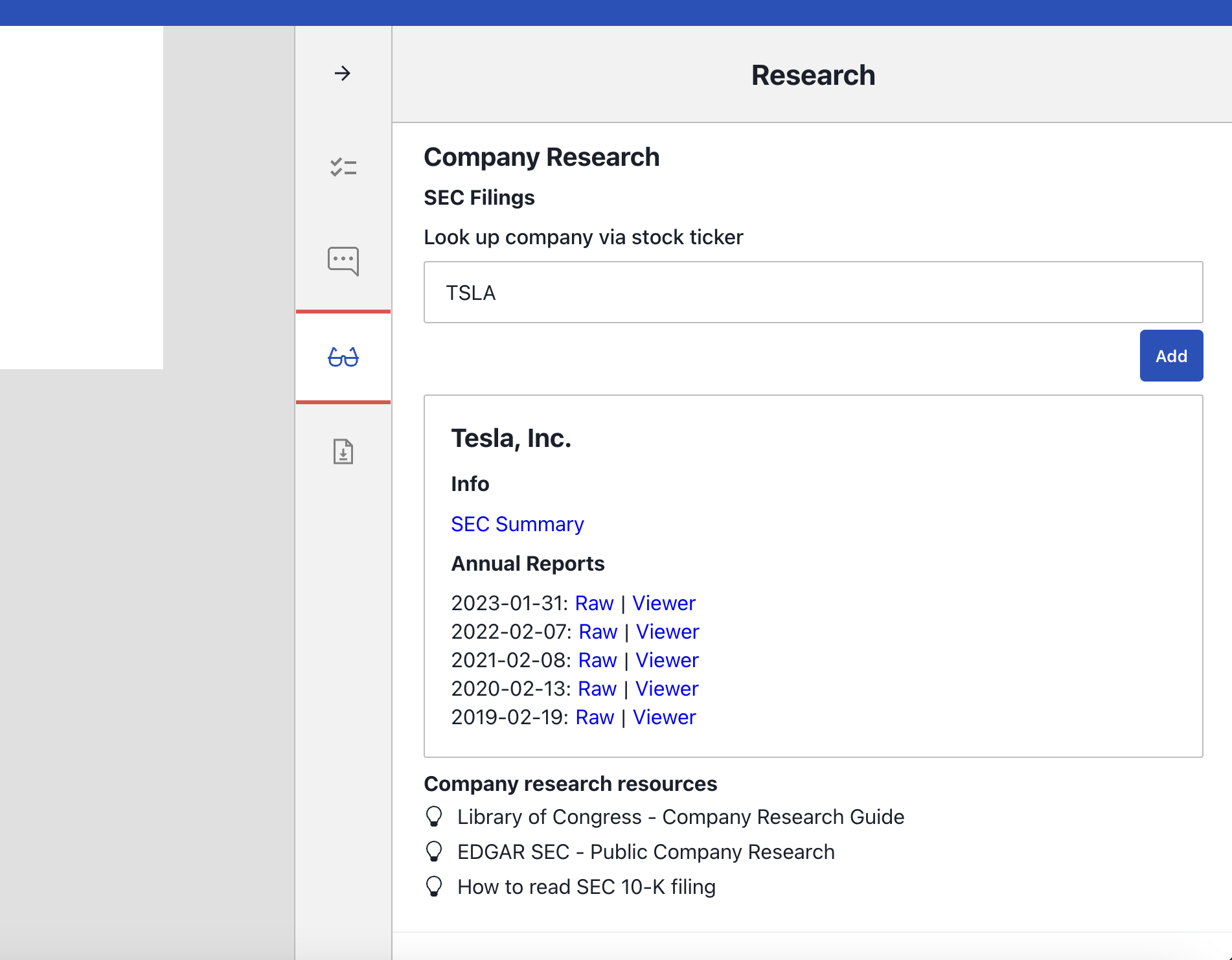Click the stock ticker input field
The width and height of the screenshot is (1232, 960).
coord(813,292)
